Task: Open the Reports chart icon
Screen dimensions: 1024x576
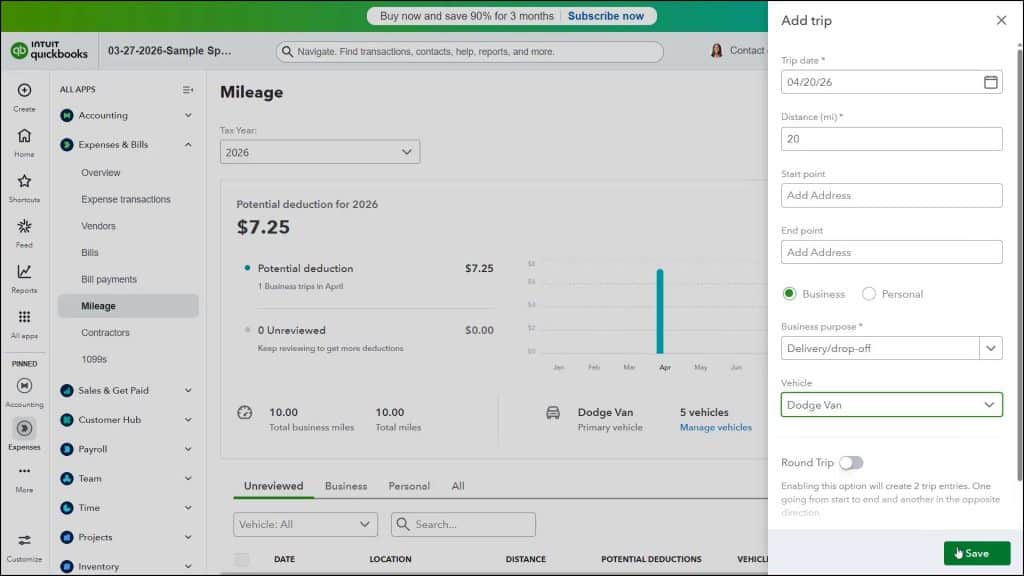Action: (x=24, y=271)
